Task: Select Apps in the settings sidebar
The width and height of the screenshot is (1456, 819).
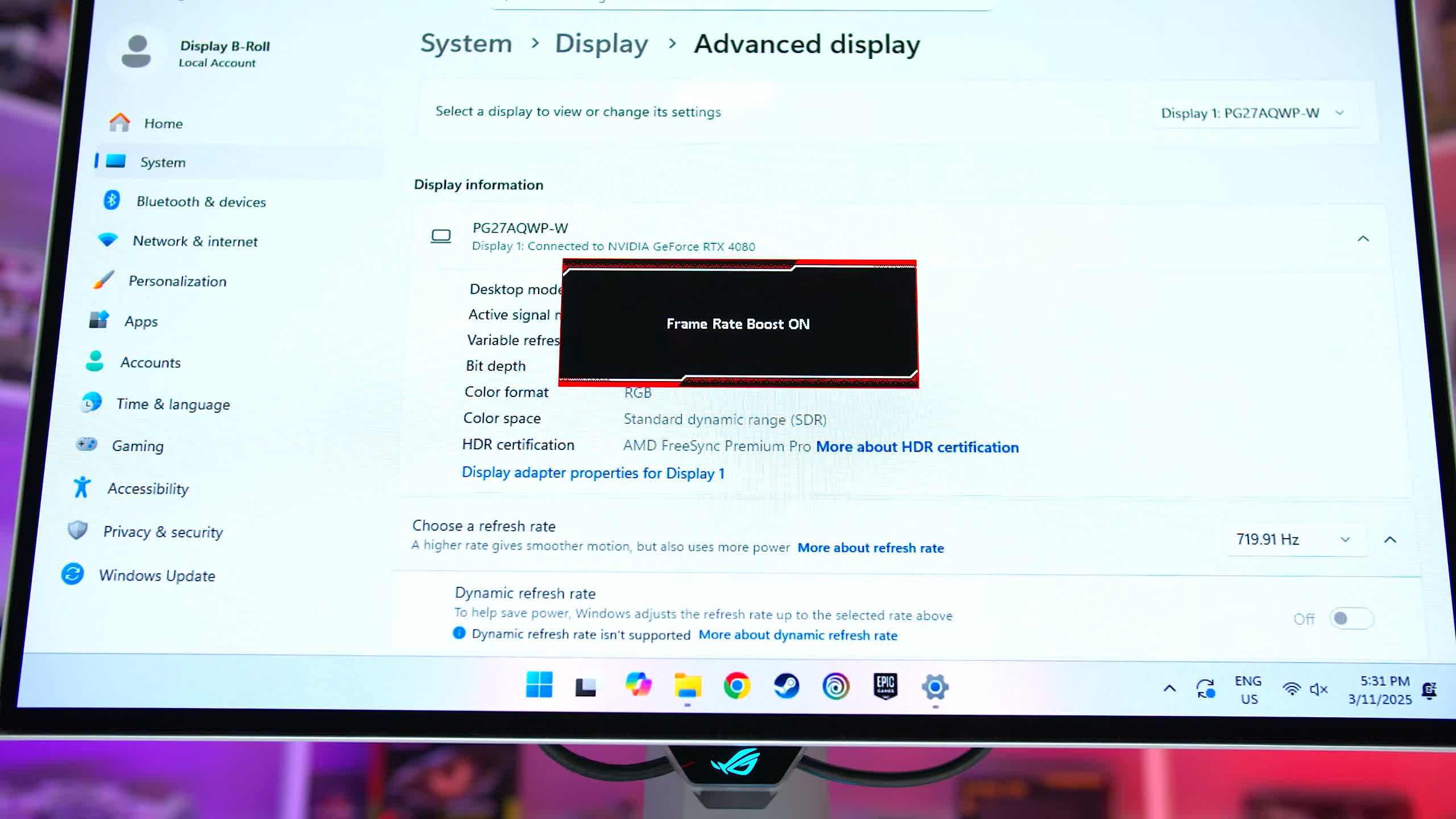Action: pyautogui.click(x=140, y=321)
